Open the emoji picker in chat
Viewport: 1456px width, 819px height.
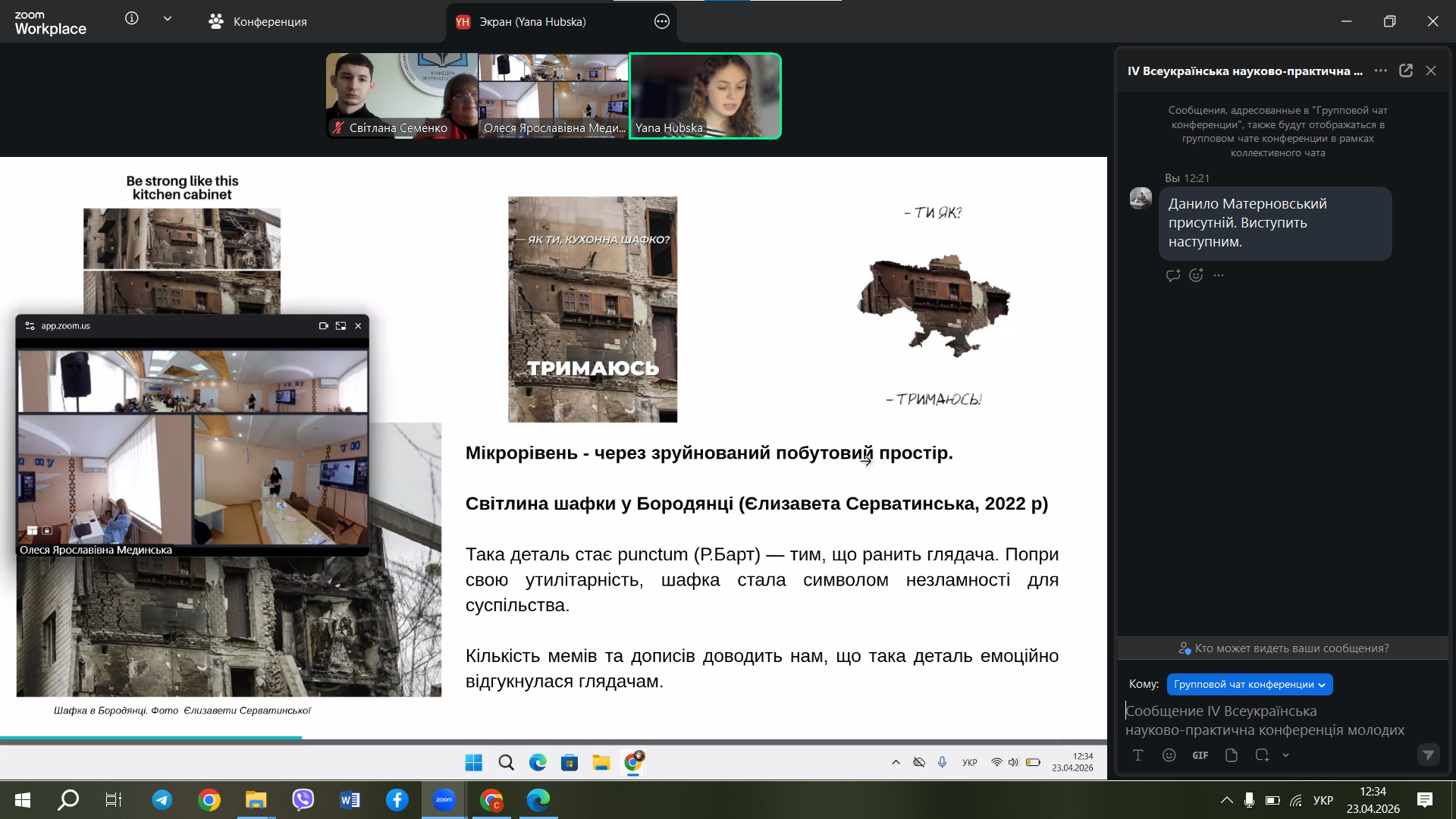1169,755
